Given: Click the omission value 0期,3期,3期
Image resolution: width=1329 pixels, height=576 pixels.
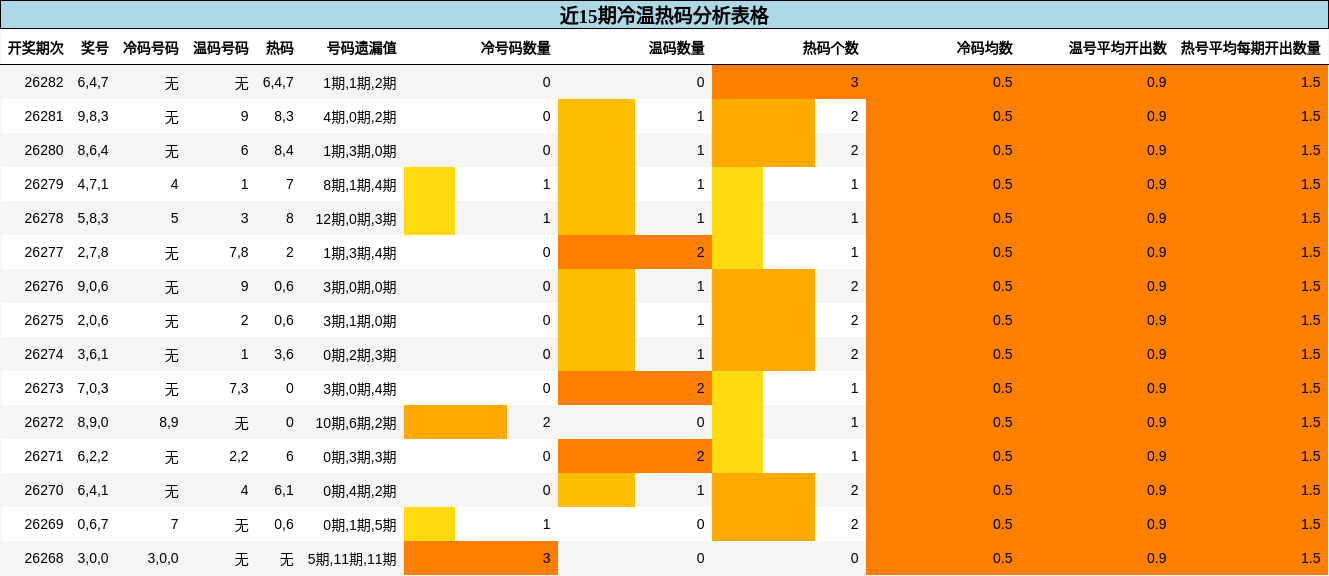Looking at the screenshot, I should tap(360, 457).
